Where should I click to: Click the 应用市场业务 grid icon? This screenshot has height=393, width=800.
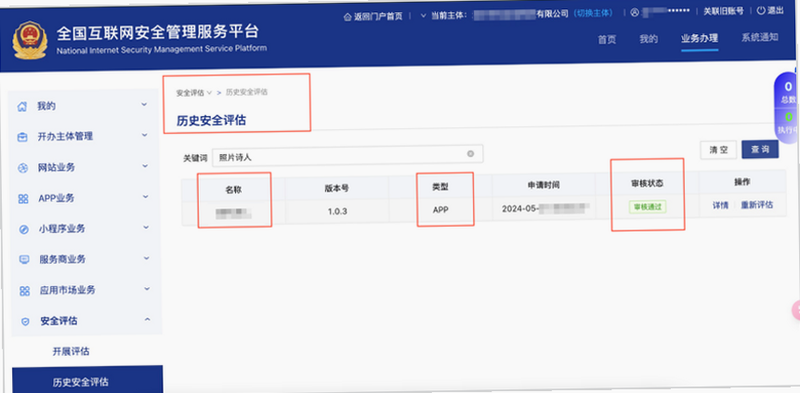tap(24, 291)
